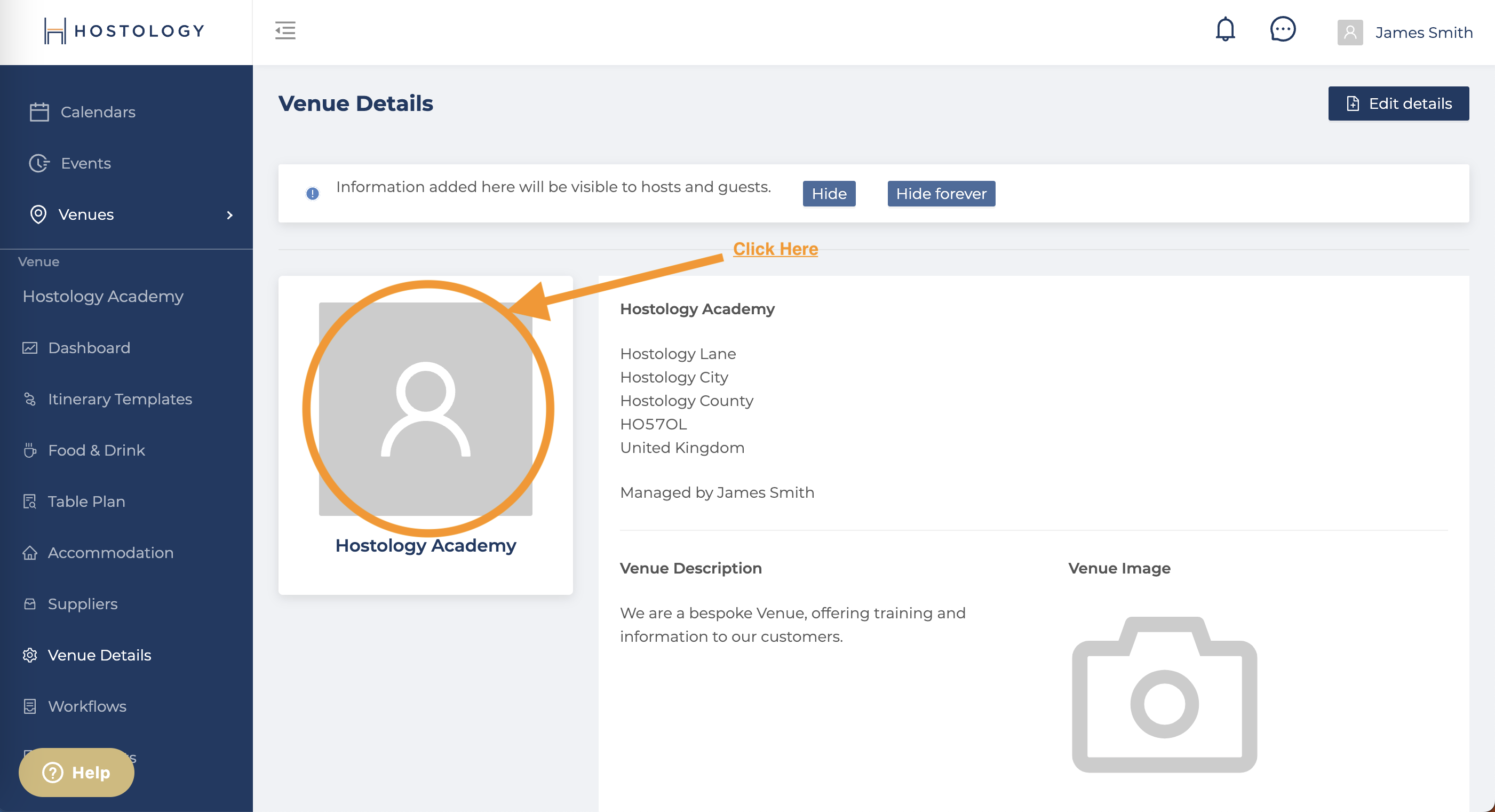The height and width of the screenshot is (812, 1495).
Task: Open Venues menu item
Action: tap(86, 214)
